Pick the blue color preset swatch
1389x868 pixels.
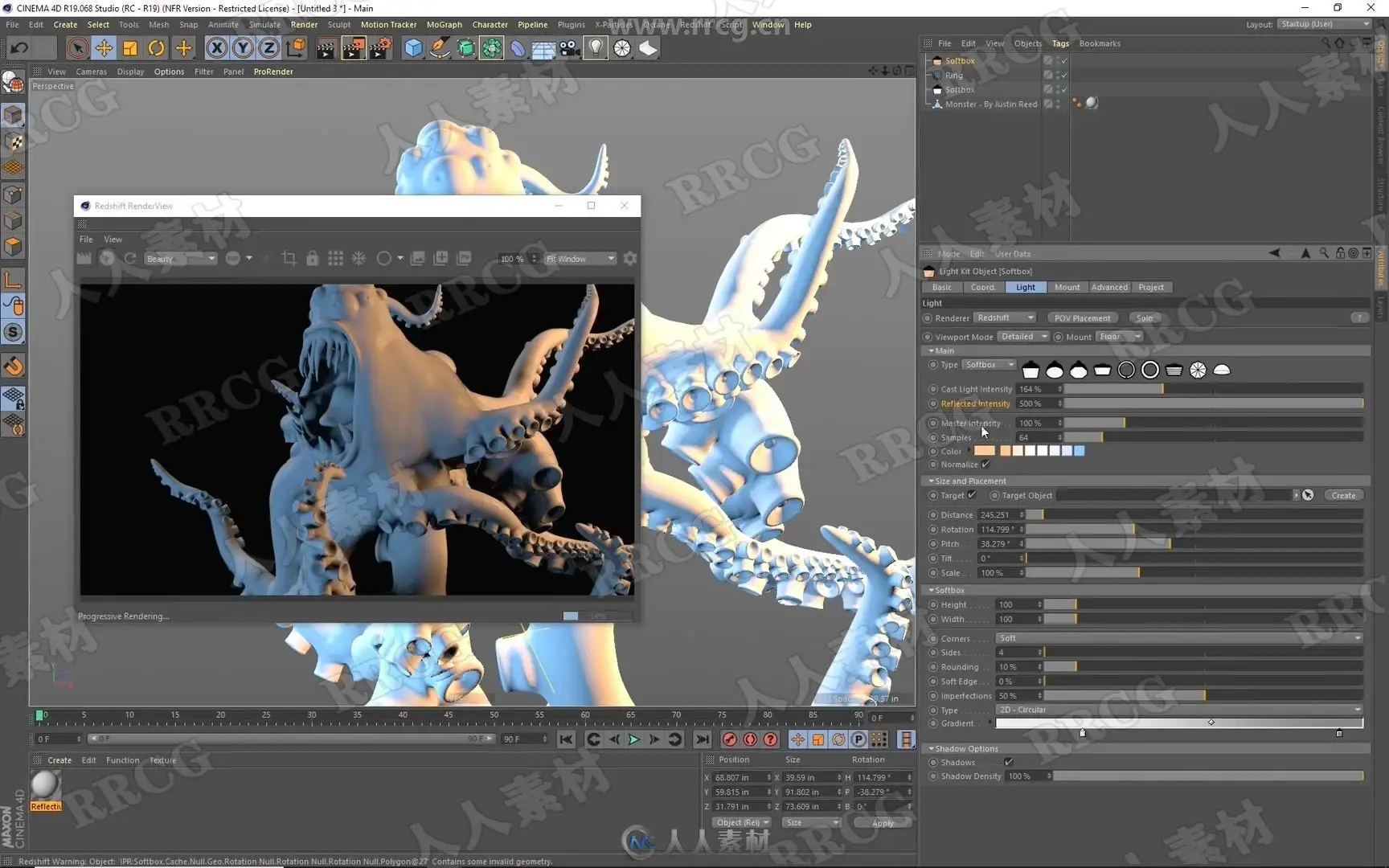(1080, 452)
